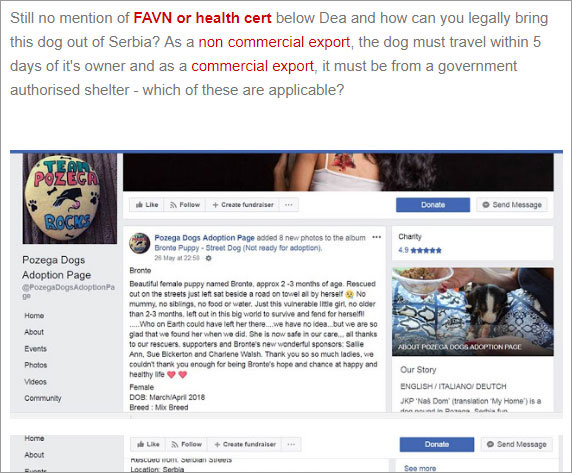Click Create fundraiser in the upper toolbar
Image resolution: width=572 pixels, height=473 pixels.
click(243, 205)
